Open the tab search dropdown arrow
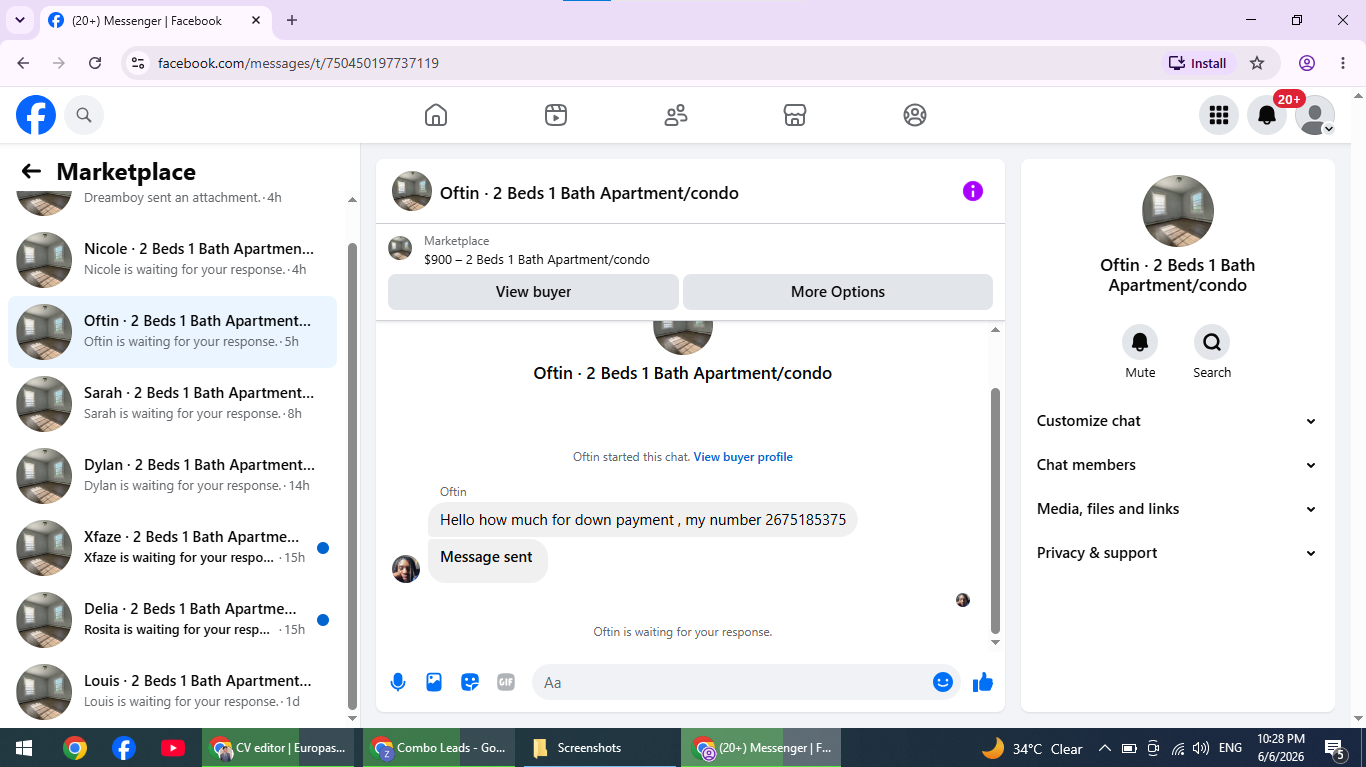1366x767 pixels. (x=20, y=20)
